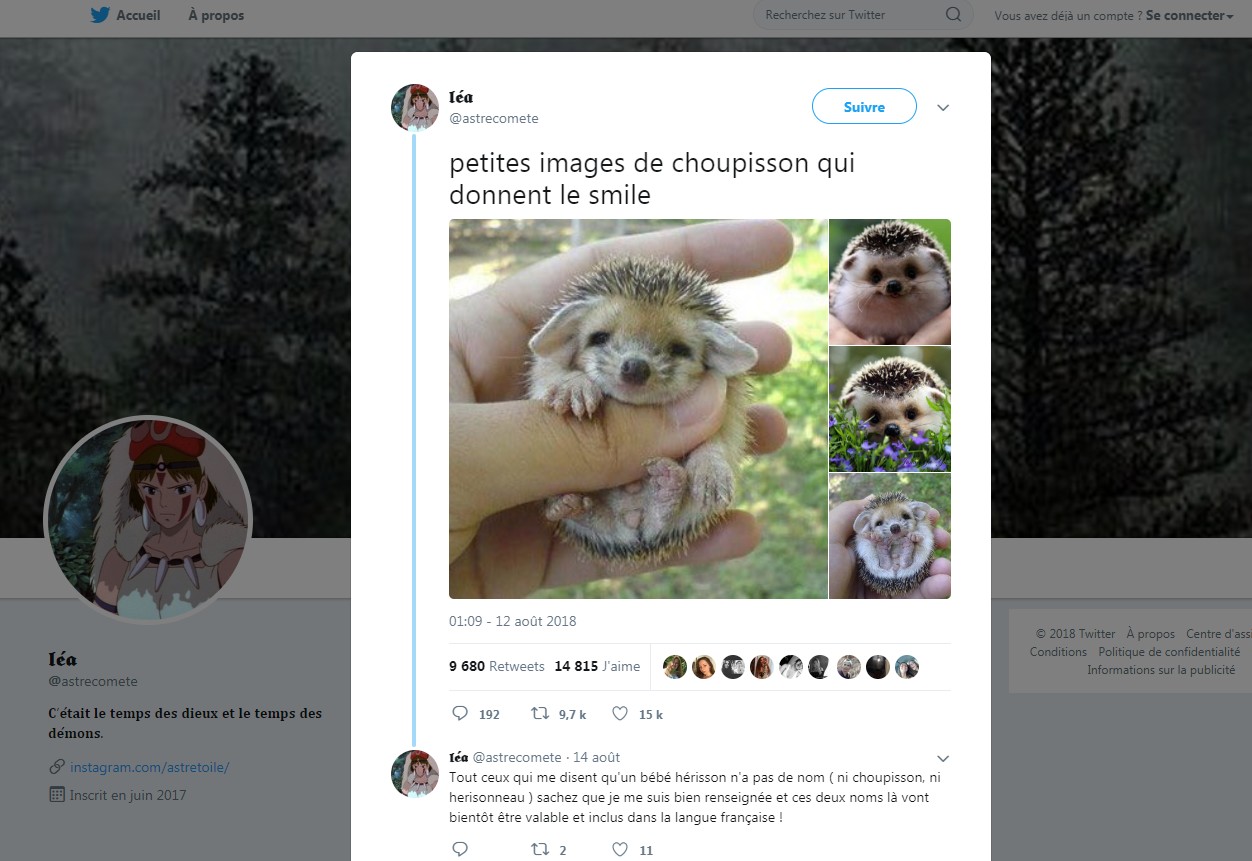Image resolution: width=1252 pixels, height=861 pixels.
Task: Retweet the hedgehog images tweet
Action: [x=539, y=714]
